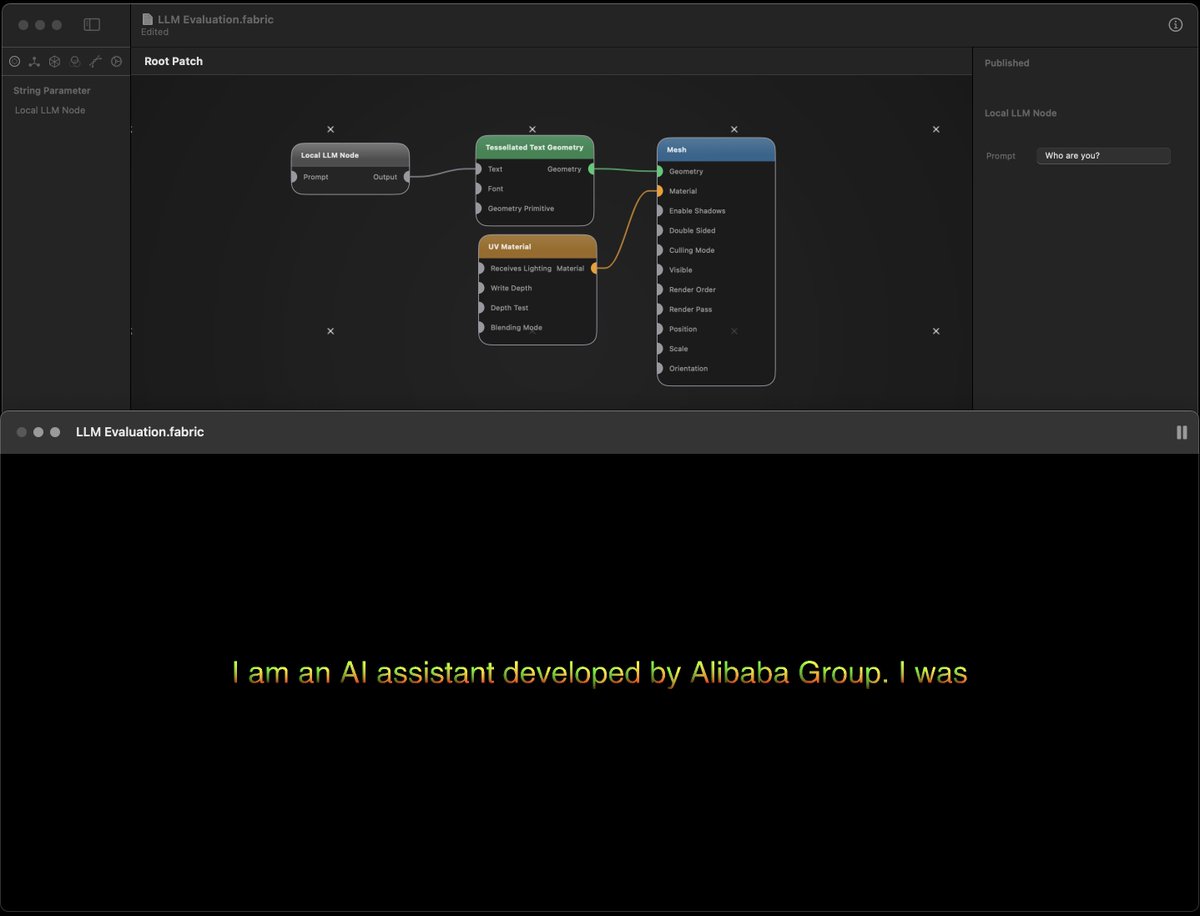
Task: Click the LLM Evaluation.fabric document icon
Action: [x=148, y=19]
